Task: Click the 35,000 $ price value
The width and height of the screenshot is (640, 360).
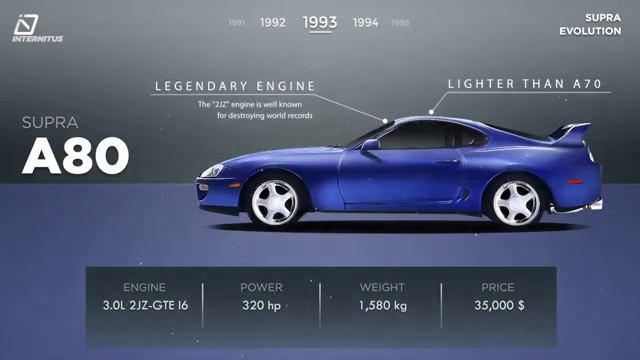Action: coord(499,305)
